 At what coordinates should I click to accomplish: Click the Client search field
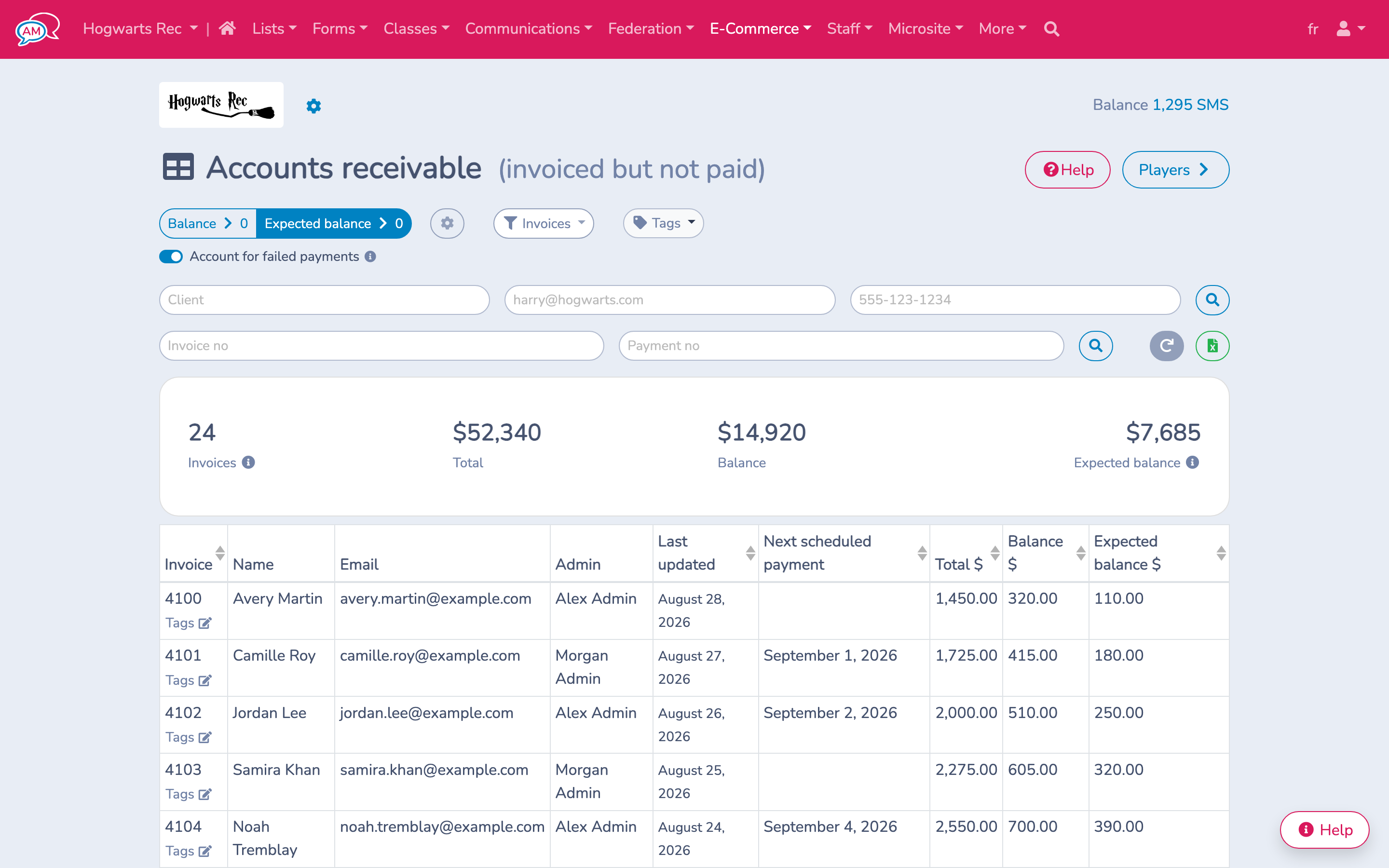[x=324, y=299]
